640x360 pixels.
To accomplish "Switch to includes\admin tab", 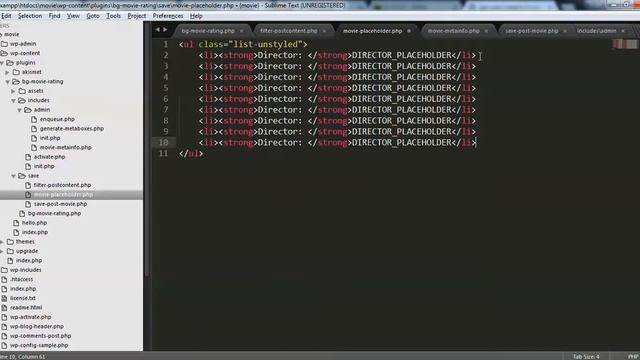I will point(597,31).
